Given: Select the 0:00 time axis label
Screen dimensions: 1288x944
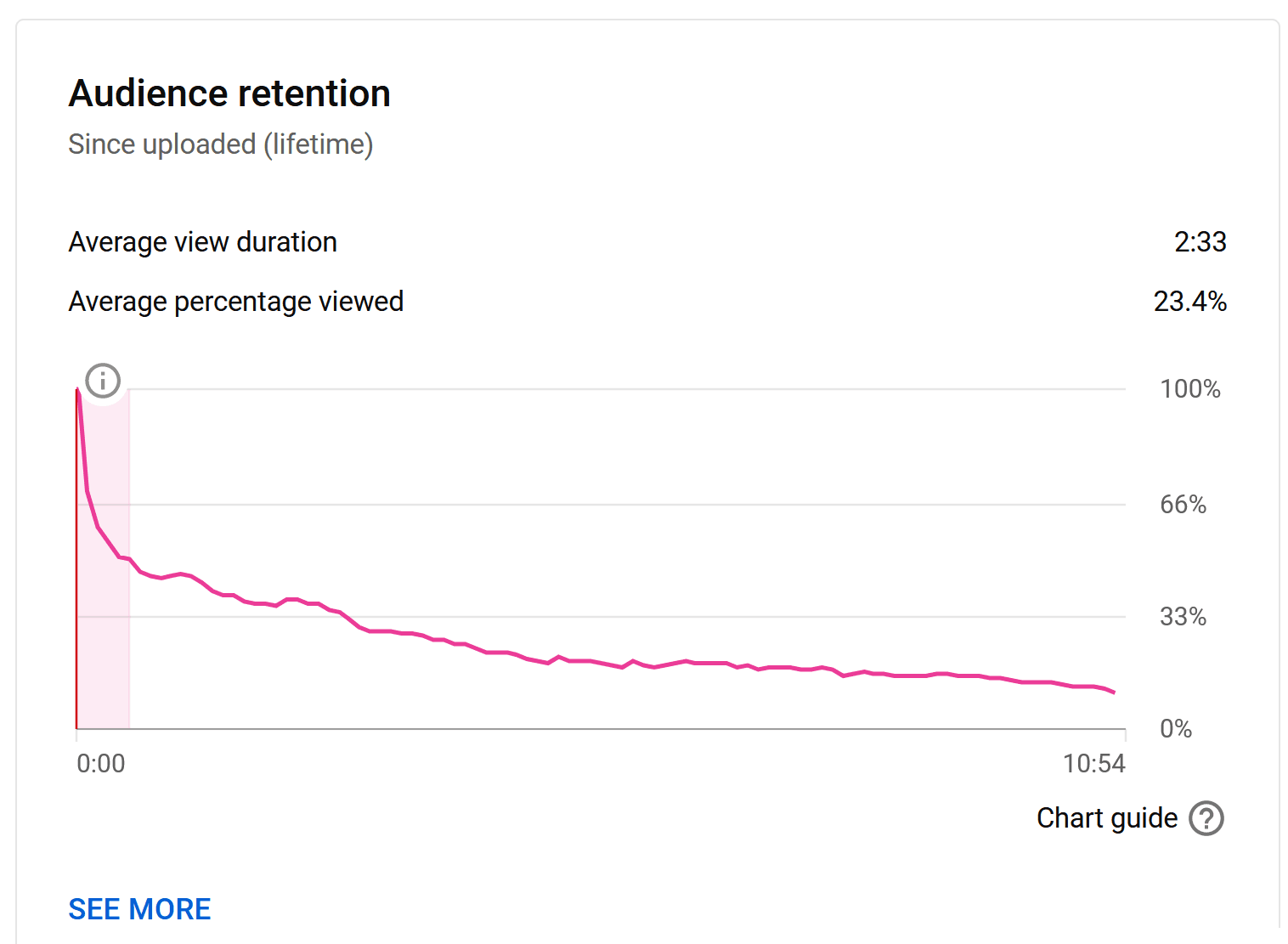Looking at the screenshot, I should [x=100, y=764].
